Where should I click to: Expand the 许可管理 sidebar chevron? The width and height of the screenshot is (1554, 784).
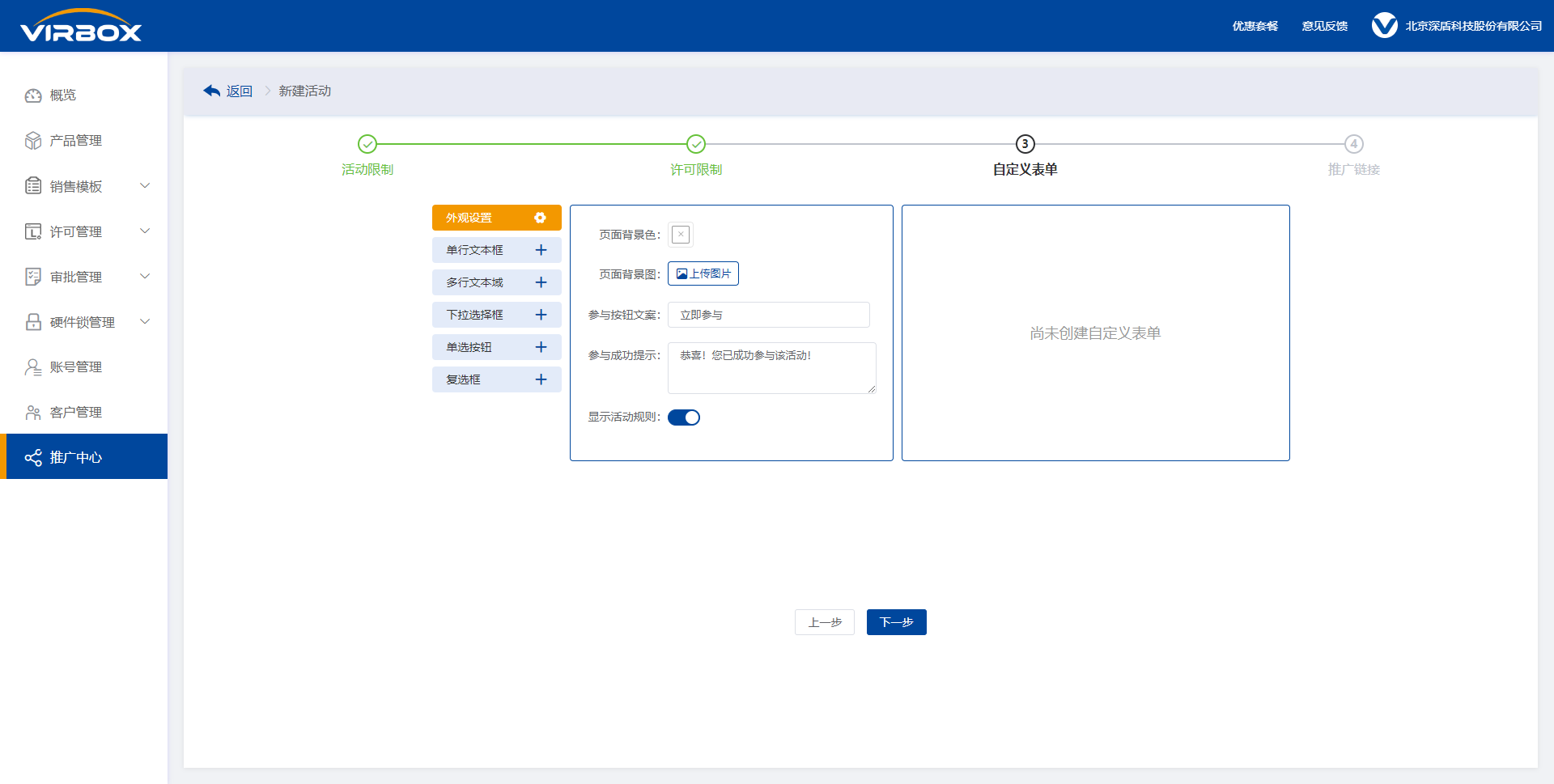pos(145,231)
